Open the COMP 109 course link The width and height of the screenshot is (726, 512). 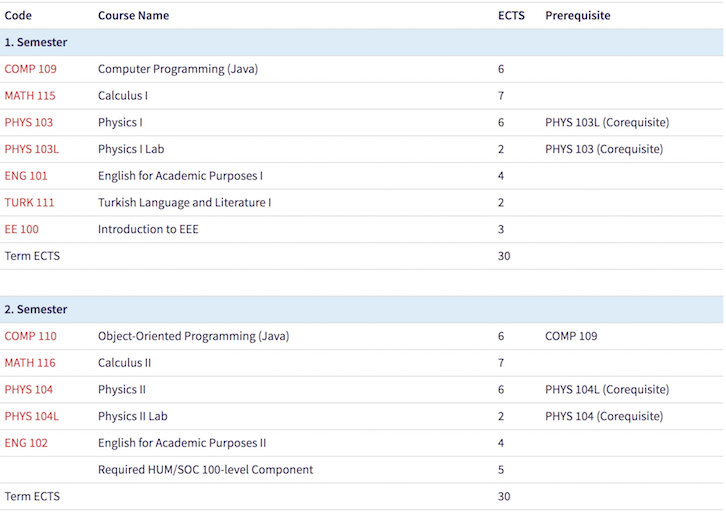click(x=31, y=69)
